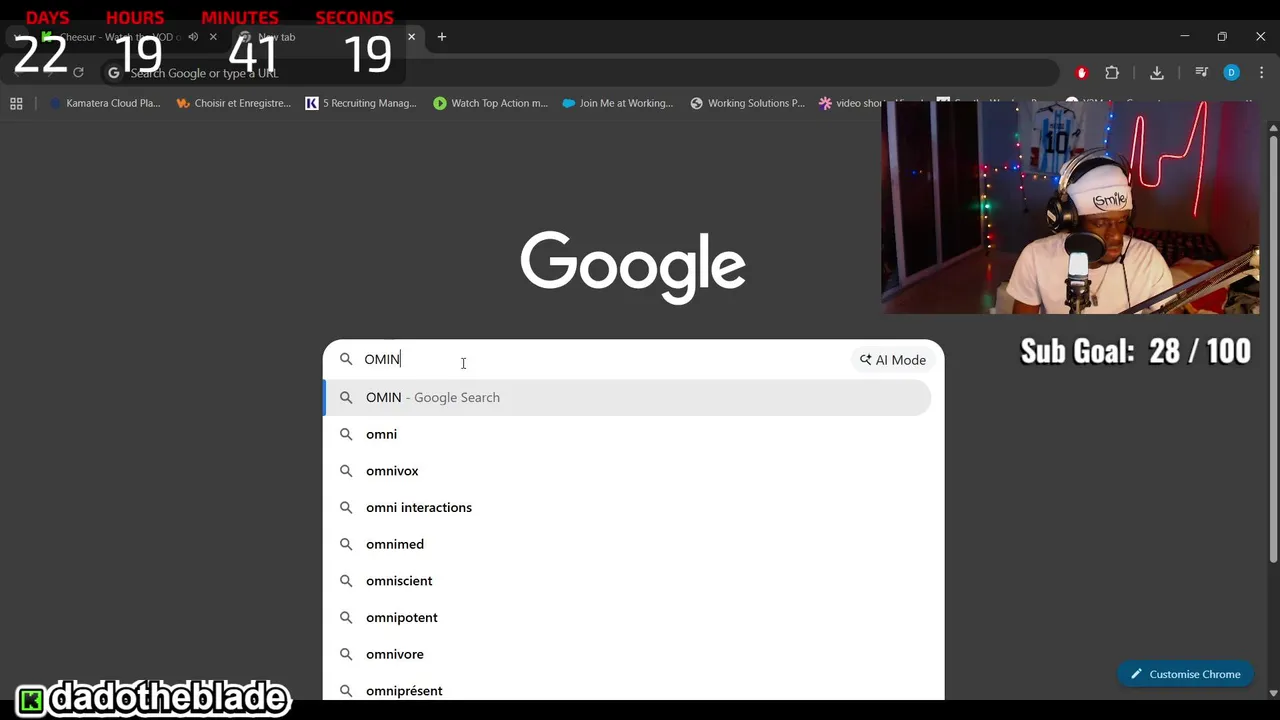Click the green play favicon bookmark
The image size is (1280, 720).
point(440,103)
